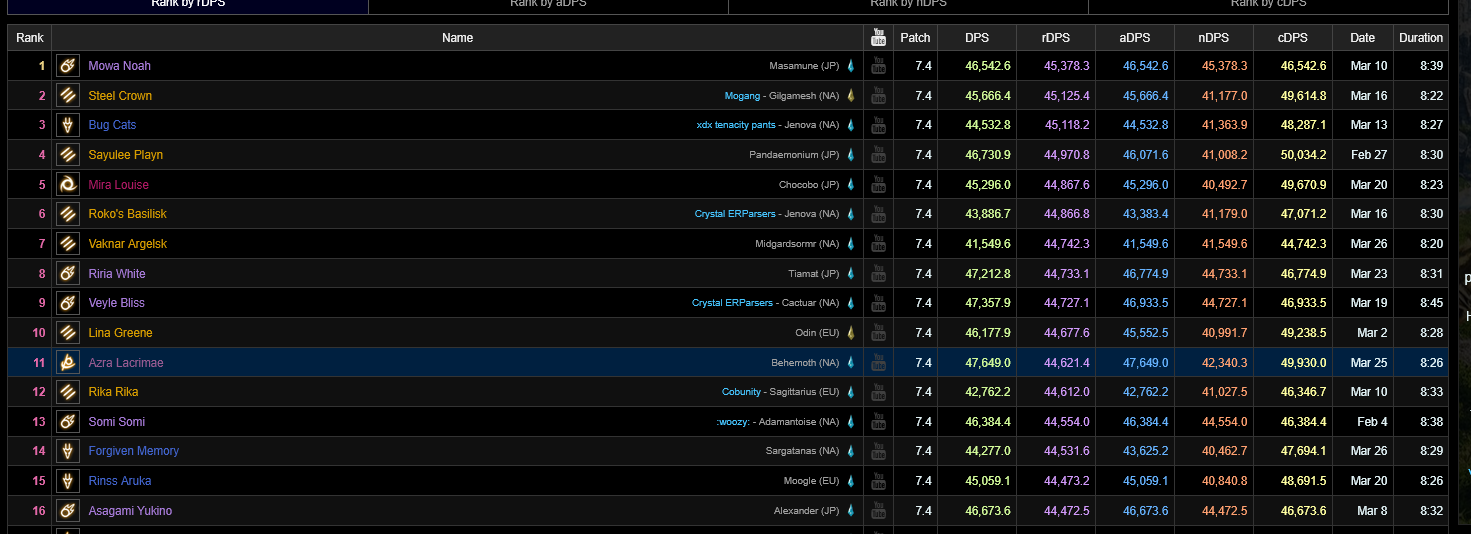Click the nDPS value 42,340.3
Screen dimensions: 1471x534
coord(1225,363)
